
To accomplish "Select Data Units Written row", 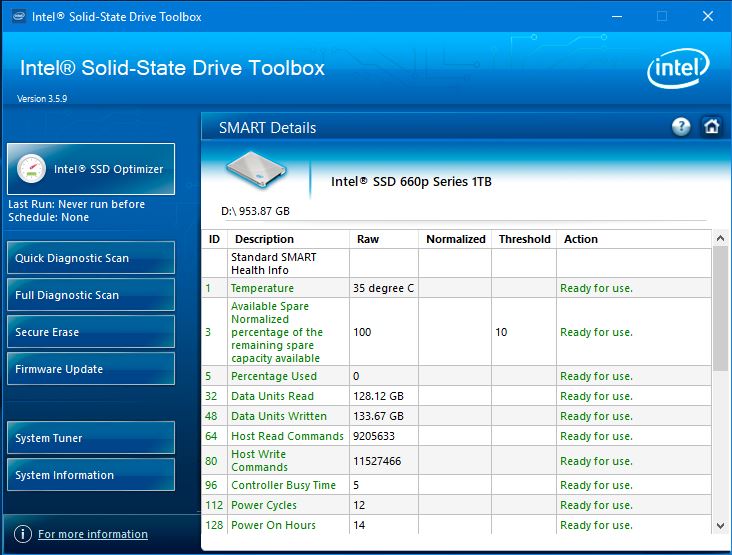I will [457, 416].
